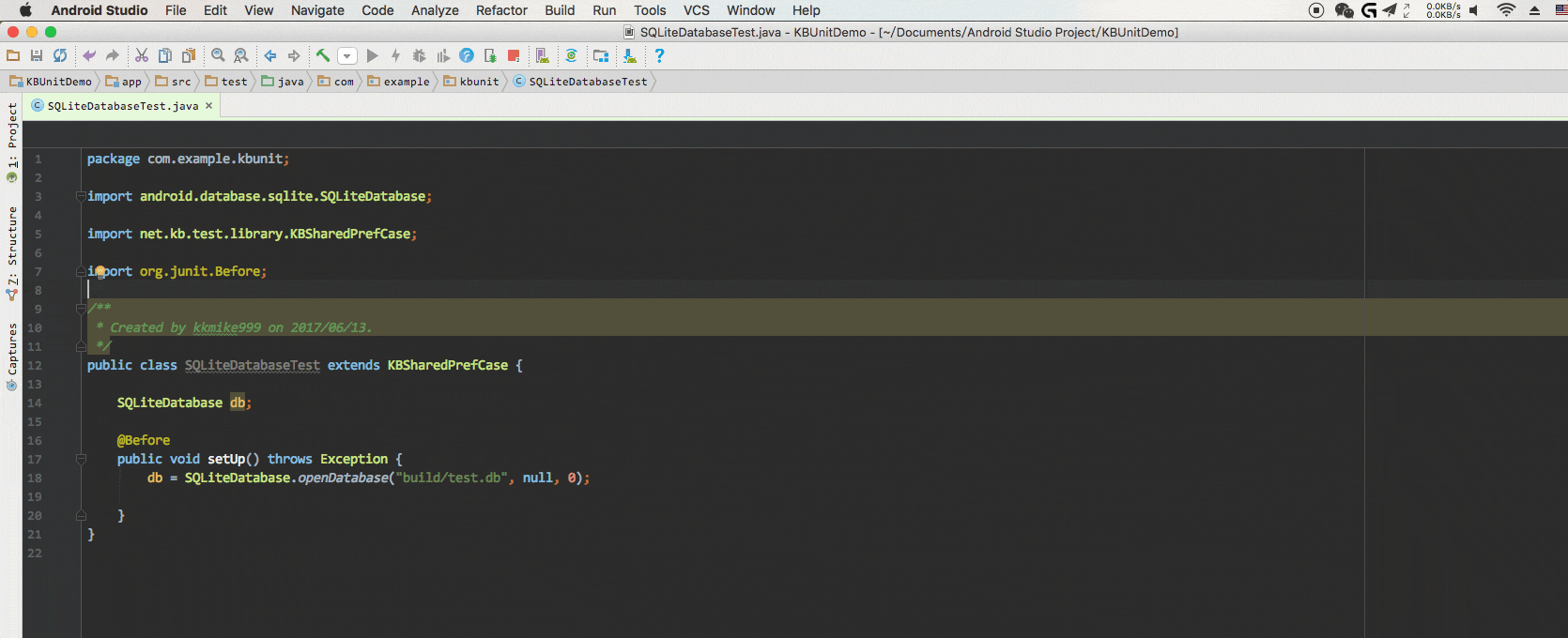Click the Paste clipboard icon

tap(189, 56)
